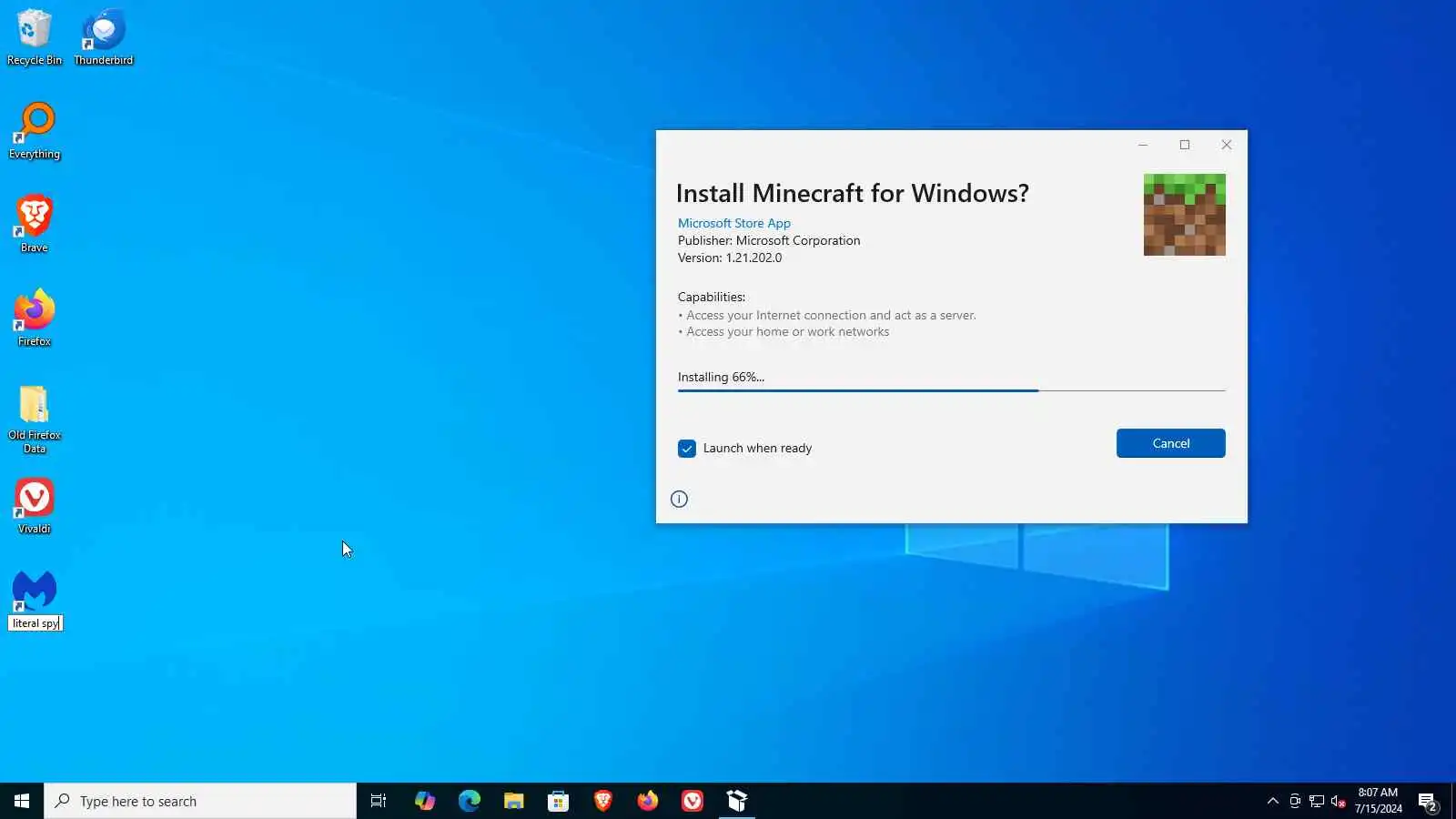Viewport: 1456px width, 819px height.
Task: Open the network tray icon
Action: [x=1317, y=801]
